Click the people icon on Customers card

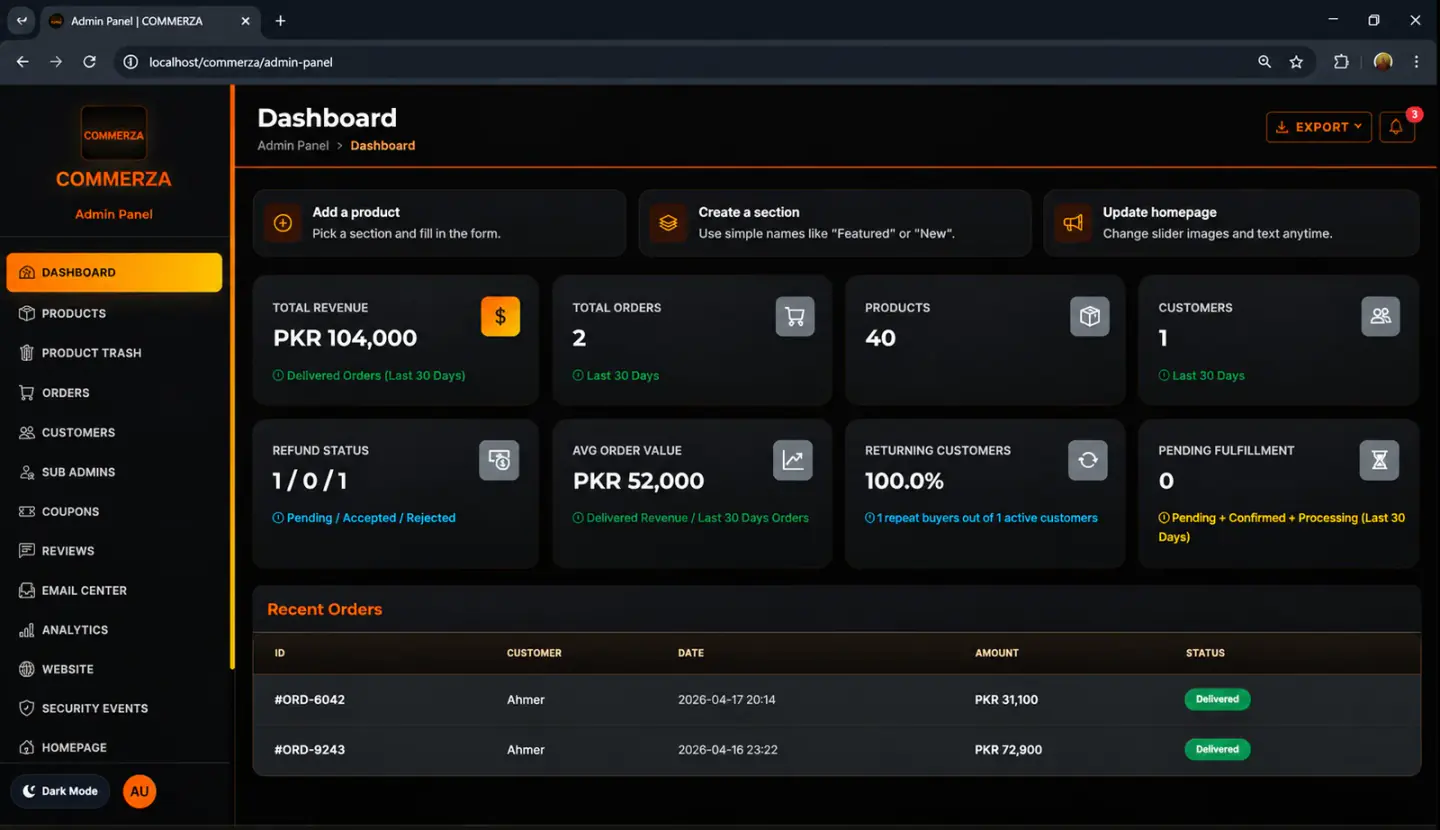(x=1381, y=316)
